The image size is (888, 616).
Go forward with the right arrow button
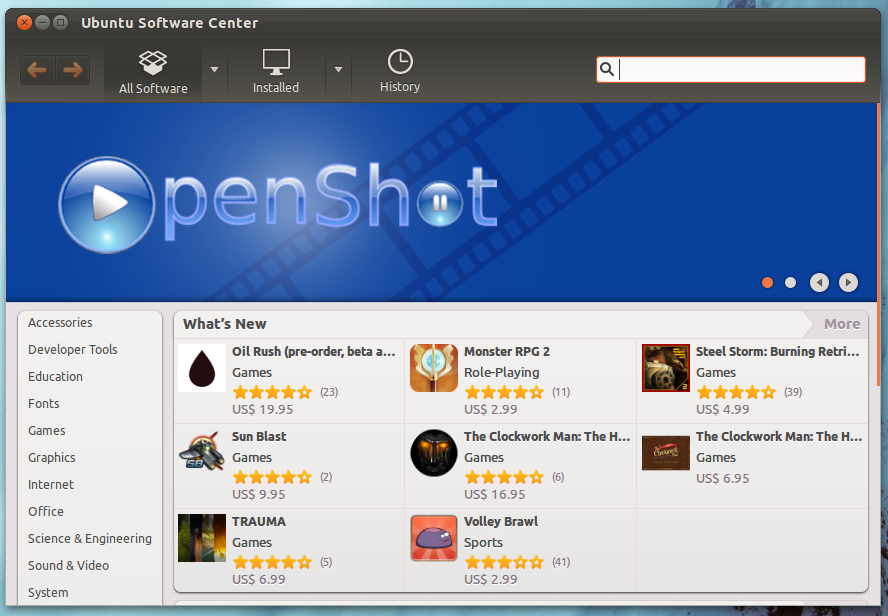[72, 70]
